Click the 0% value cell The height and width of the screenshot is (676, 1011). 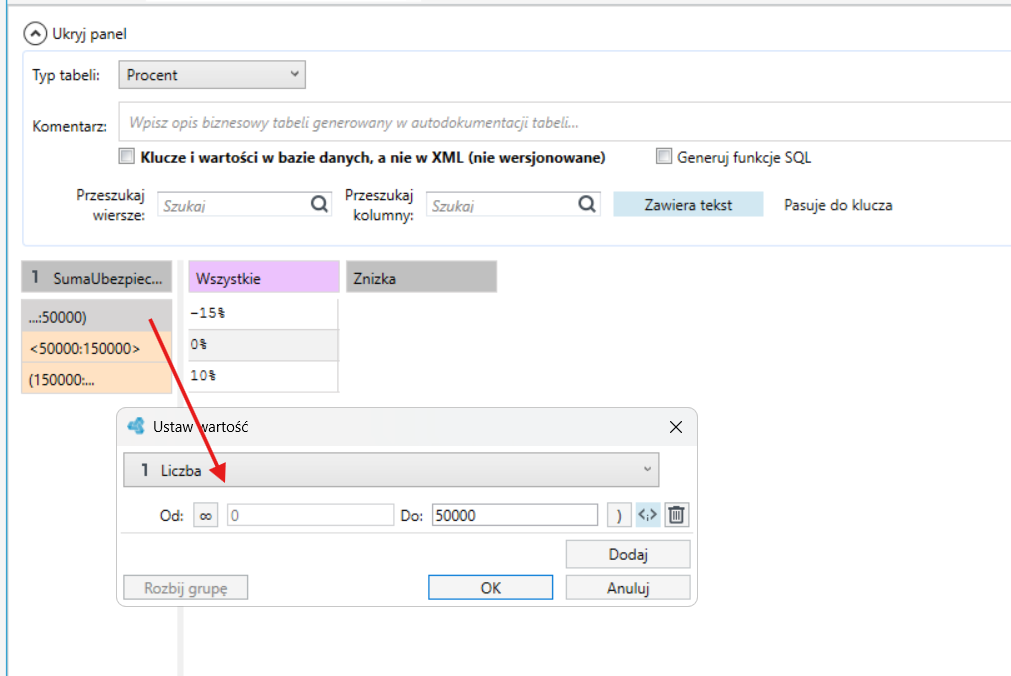pyautogui.click(x=263, y=344)
